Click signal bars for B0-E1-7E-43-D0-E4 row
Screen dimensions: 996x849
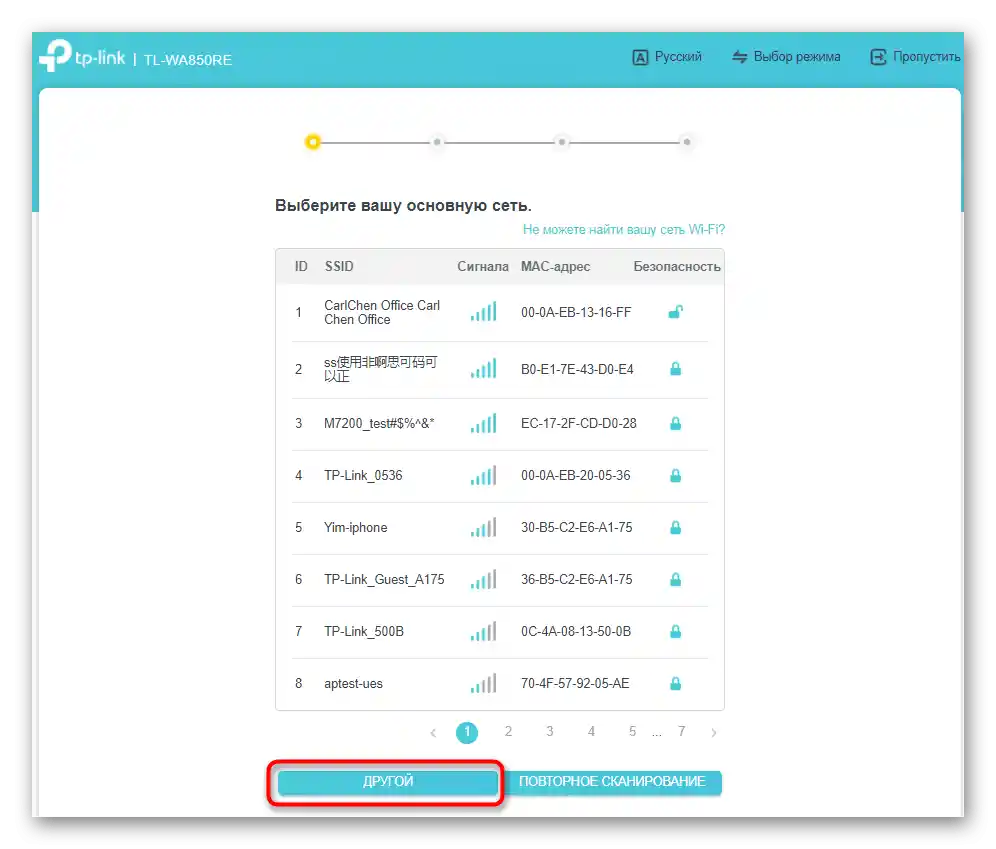483,368
